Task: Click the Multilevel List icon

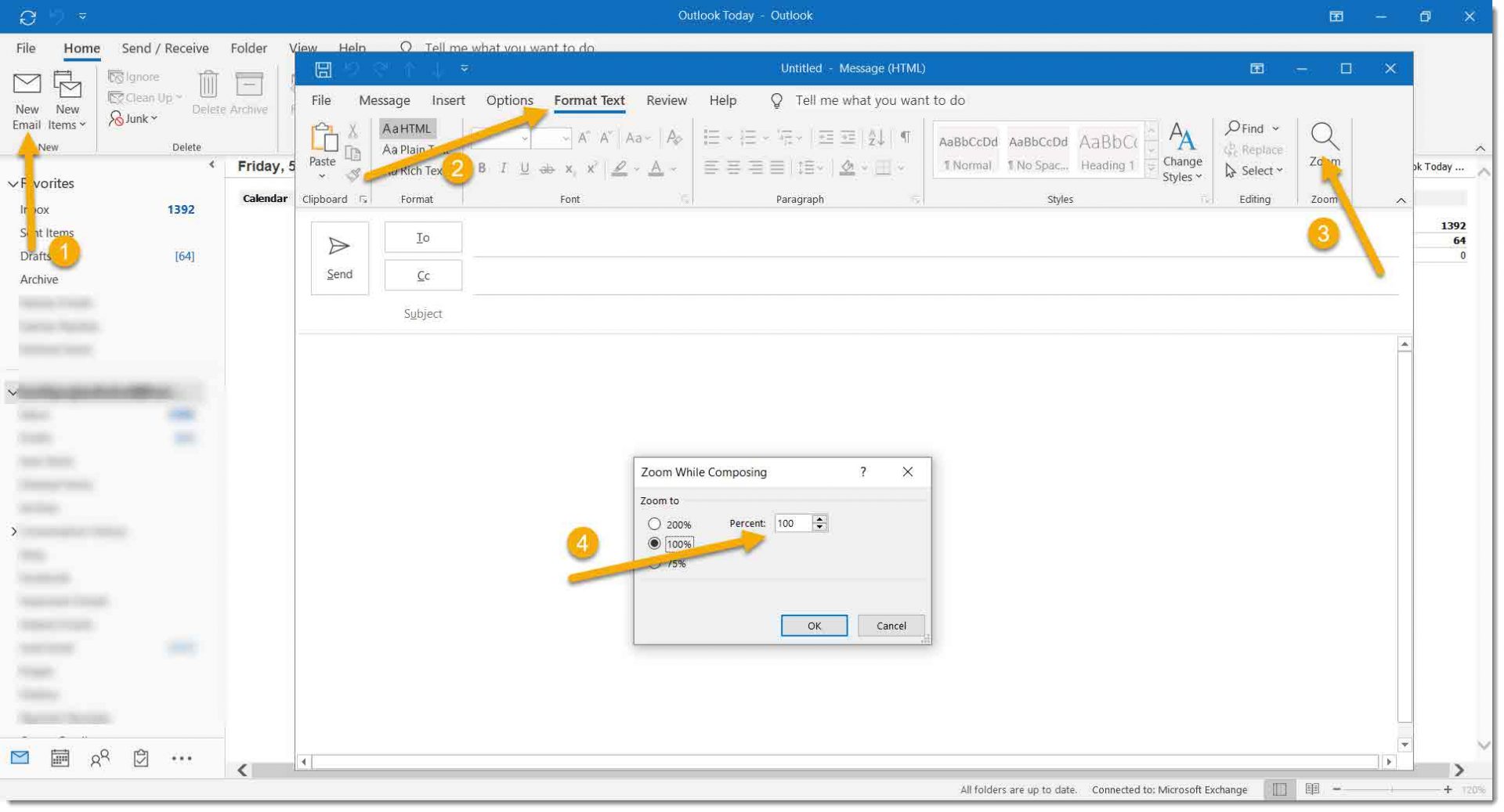Action: coord(786,138)
